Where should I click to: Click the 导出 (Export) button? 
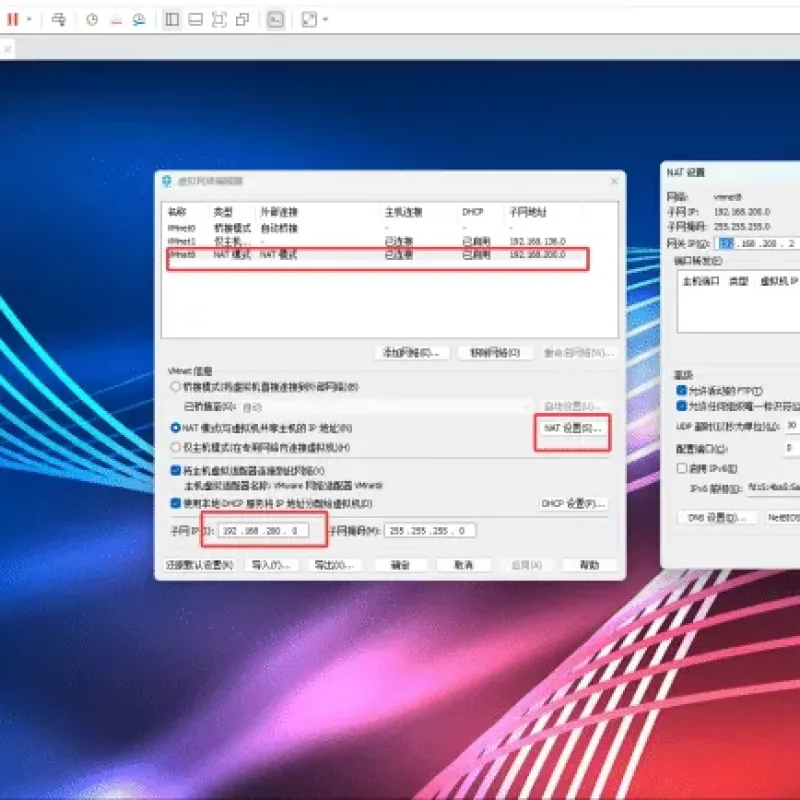tap(334, 565)
